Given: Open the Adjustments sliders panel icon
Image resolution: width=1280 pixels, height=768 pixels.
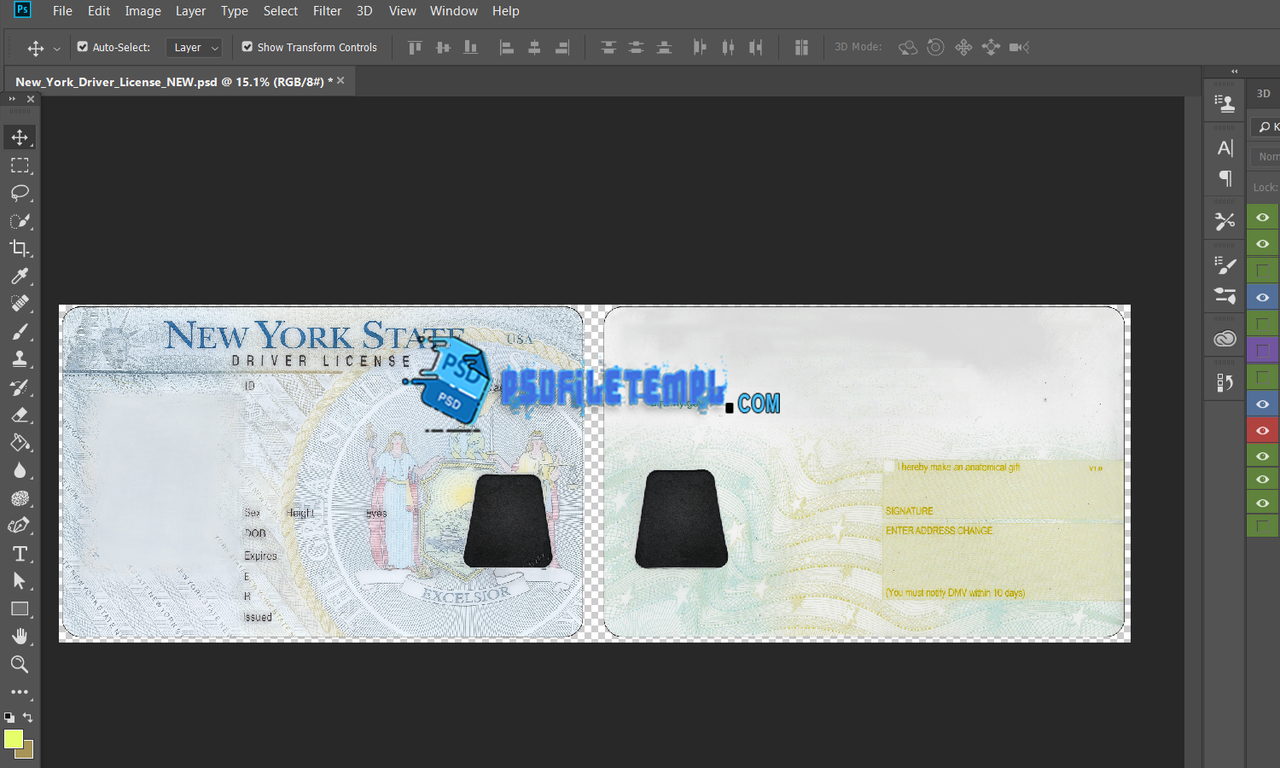Looking at the screenshot, I should pos(1225,295).
